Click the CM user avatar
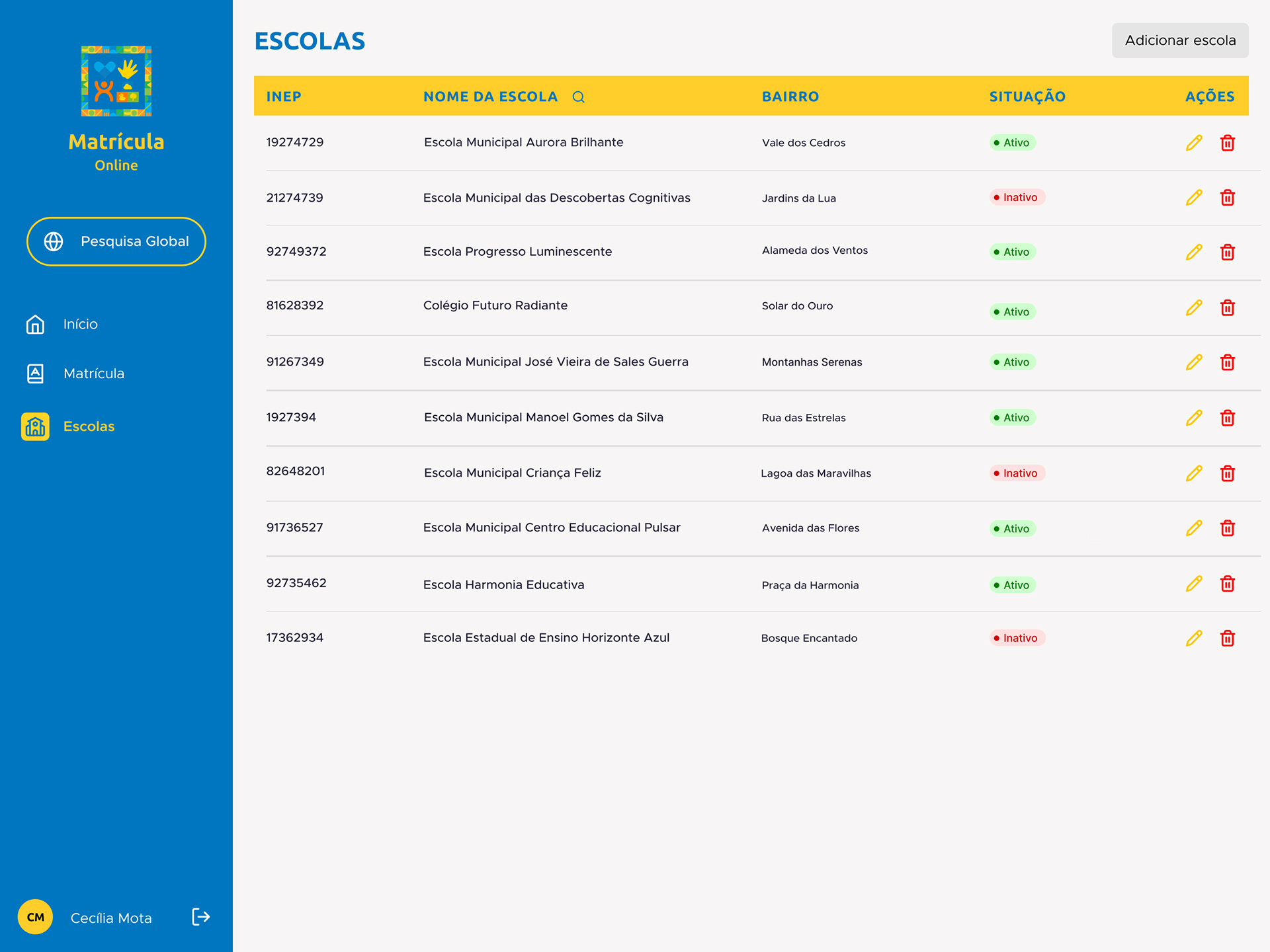The height and width of the screenshot is (952, 1270). (x=35, y=917)
